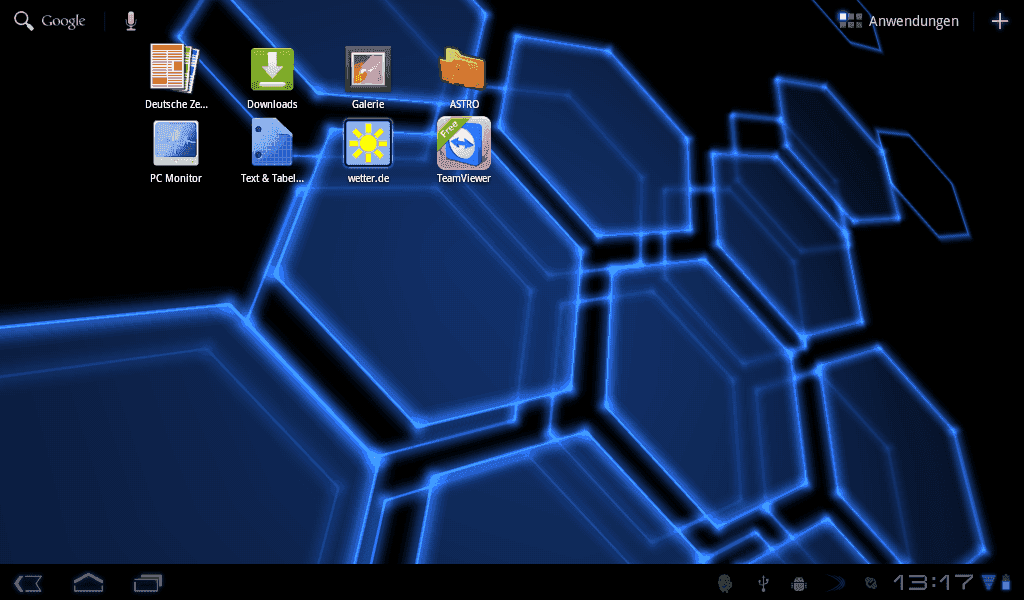Show recent apps
The width and height of the screenshot is (1024, 600).
coord(148,582)
